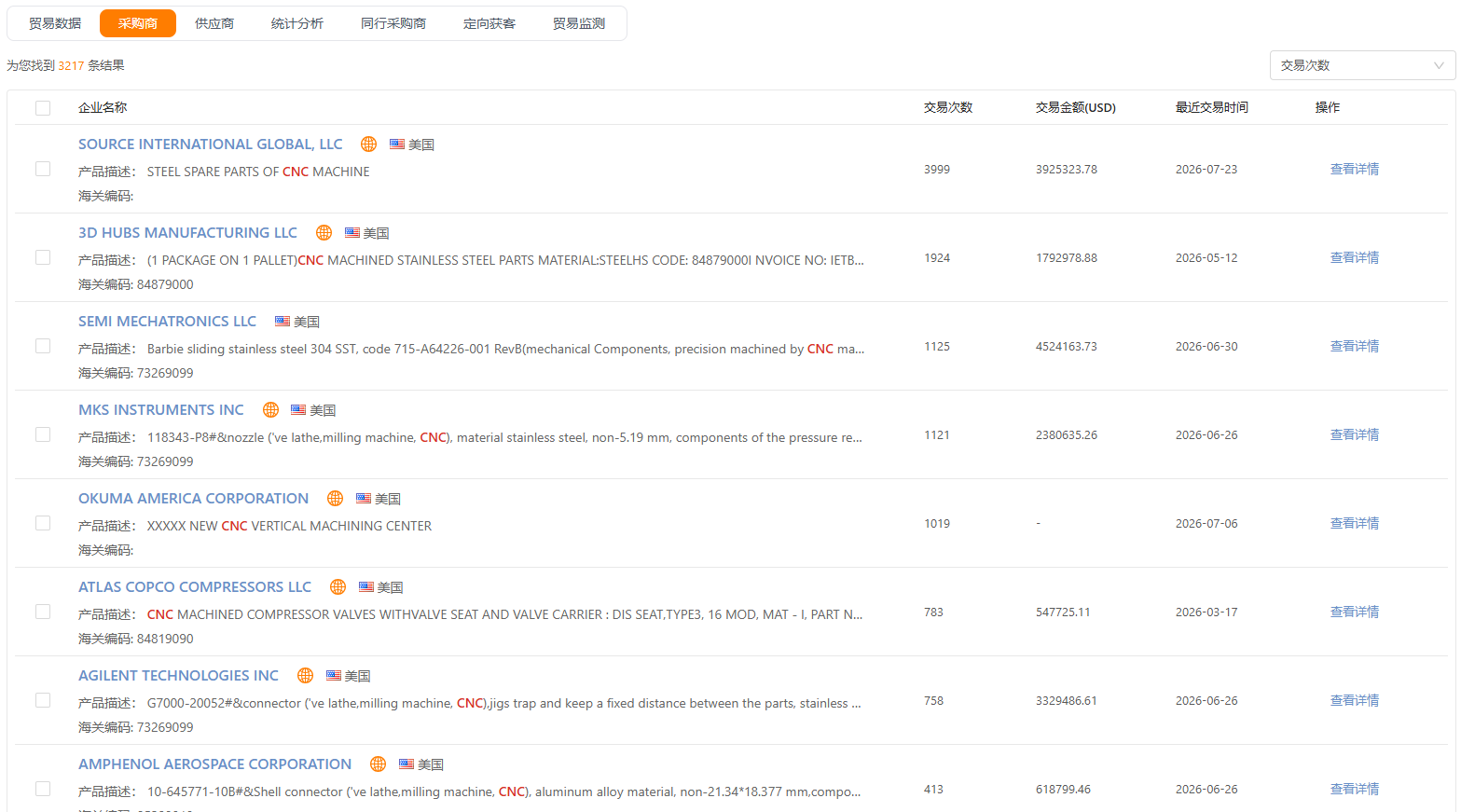This screenshot has width=1461, height=812.
Task: Open the 定向获客 tab
Action: tap(489, 23)
